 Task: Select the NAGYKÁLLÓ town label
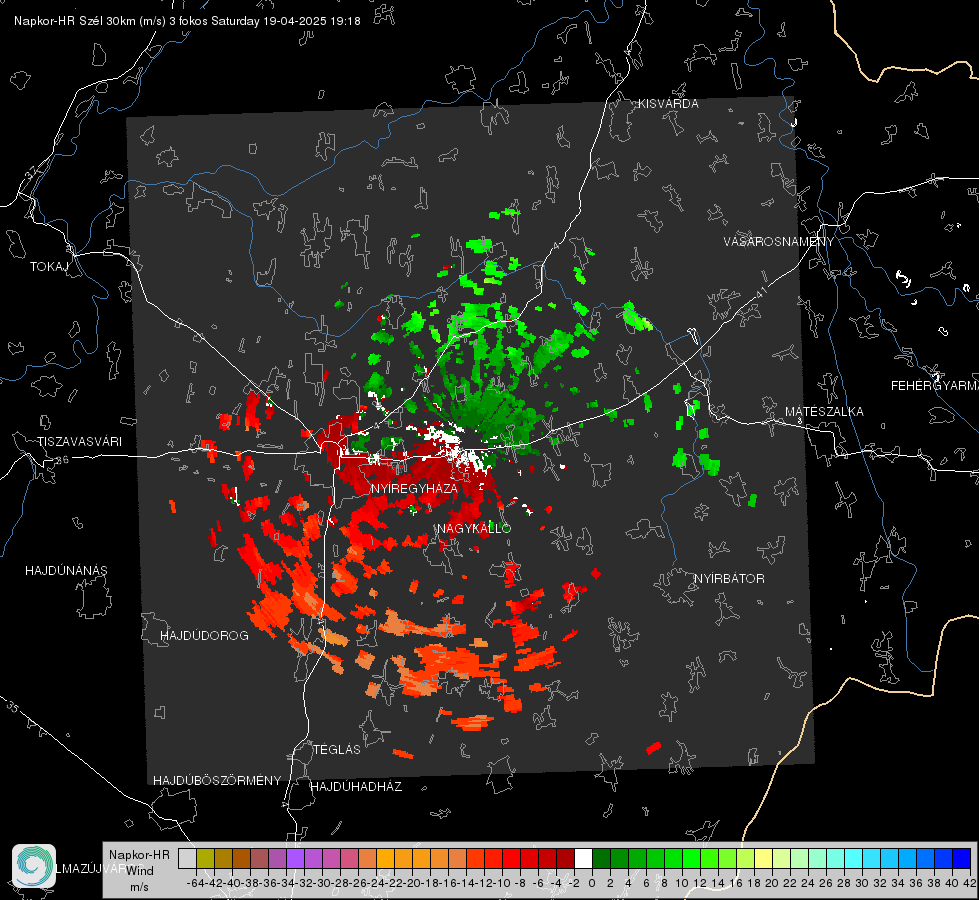[474, 529]
